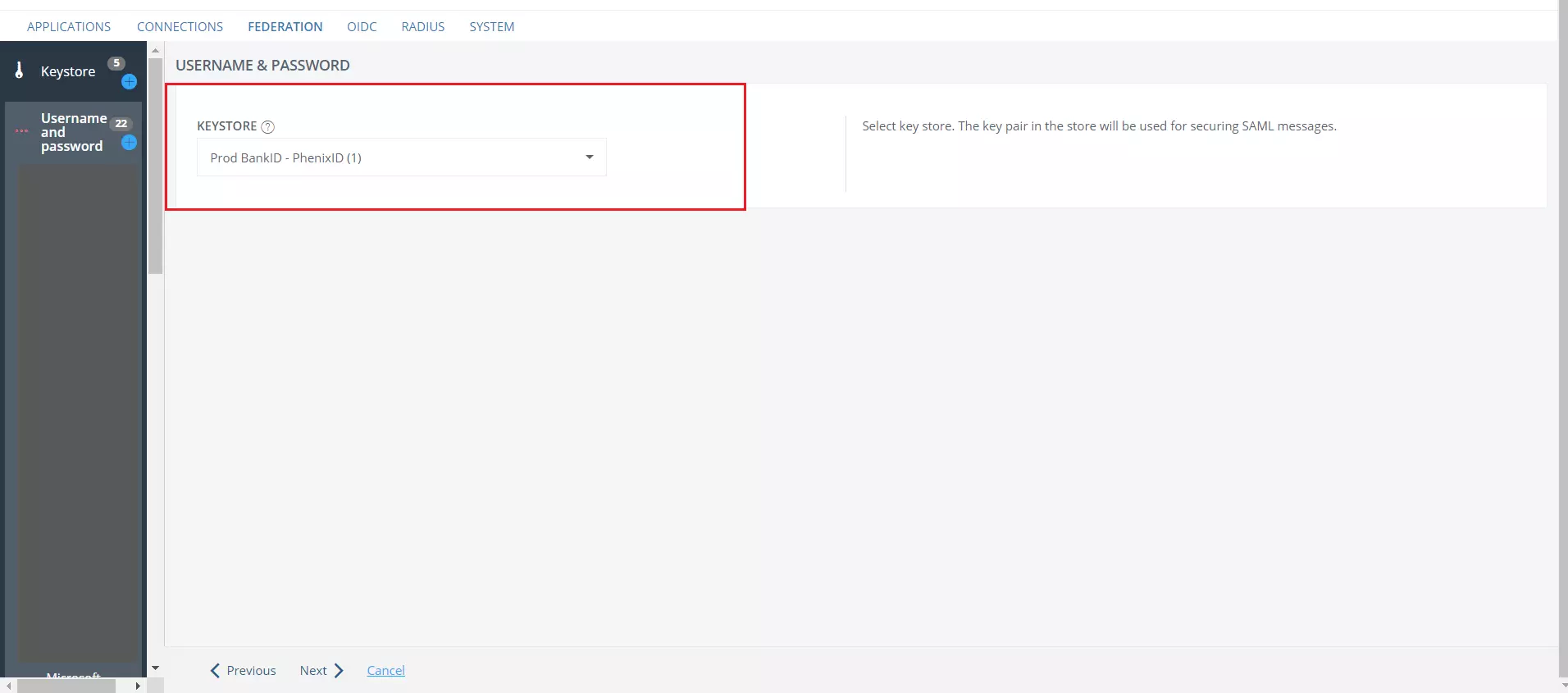Click sidebar horizontal scroll left arrow
1568x693 pixels.
[8, 686]
